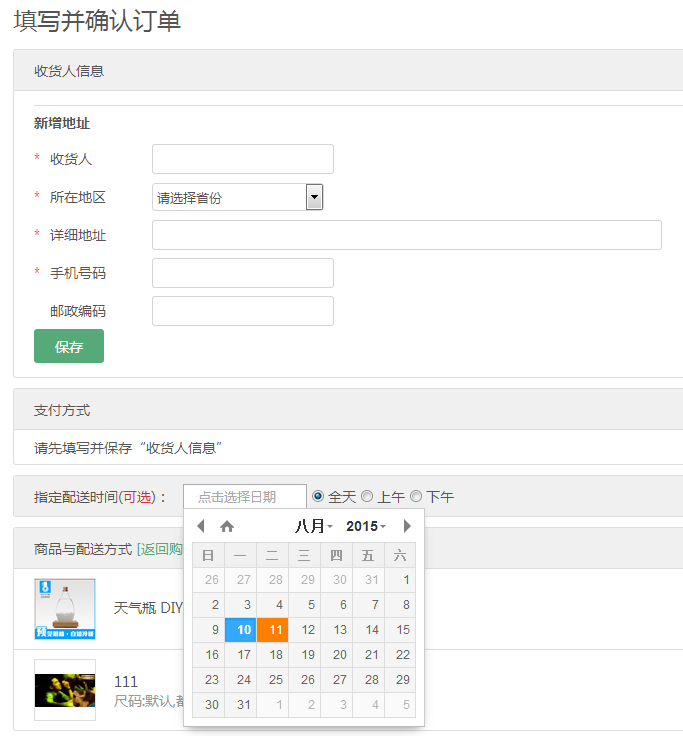Screen dimensions: 683x736
Task: Click the calendar home (today) icon
Action: click(227, 526)
